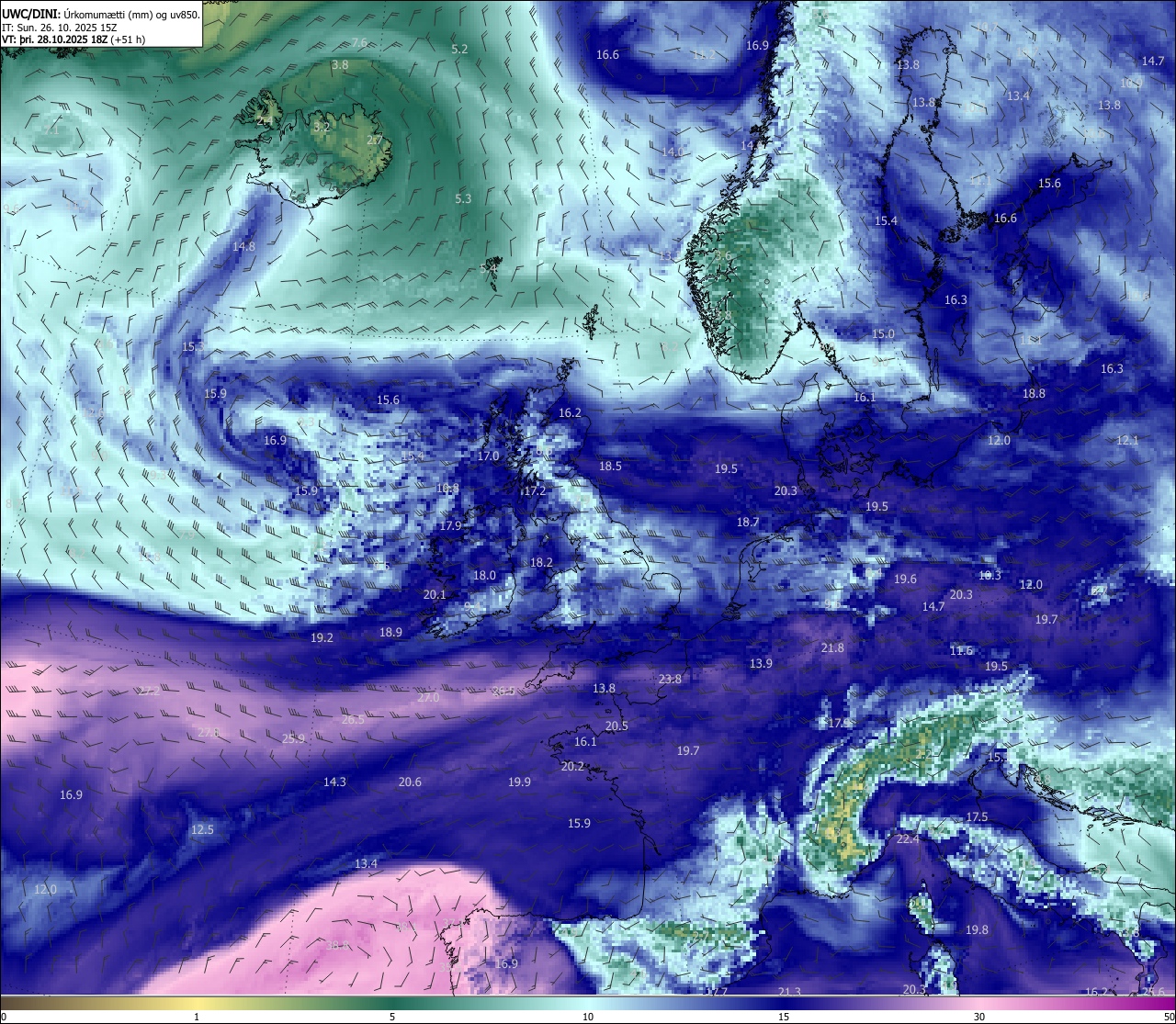
Task: Click the 19.2 map value
Action: 322,638
